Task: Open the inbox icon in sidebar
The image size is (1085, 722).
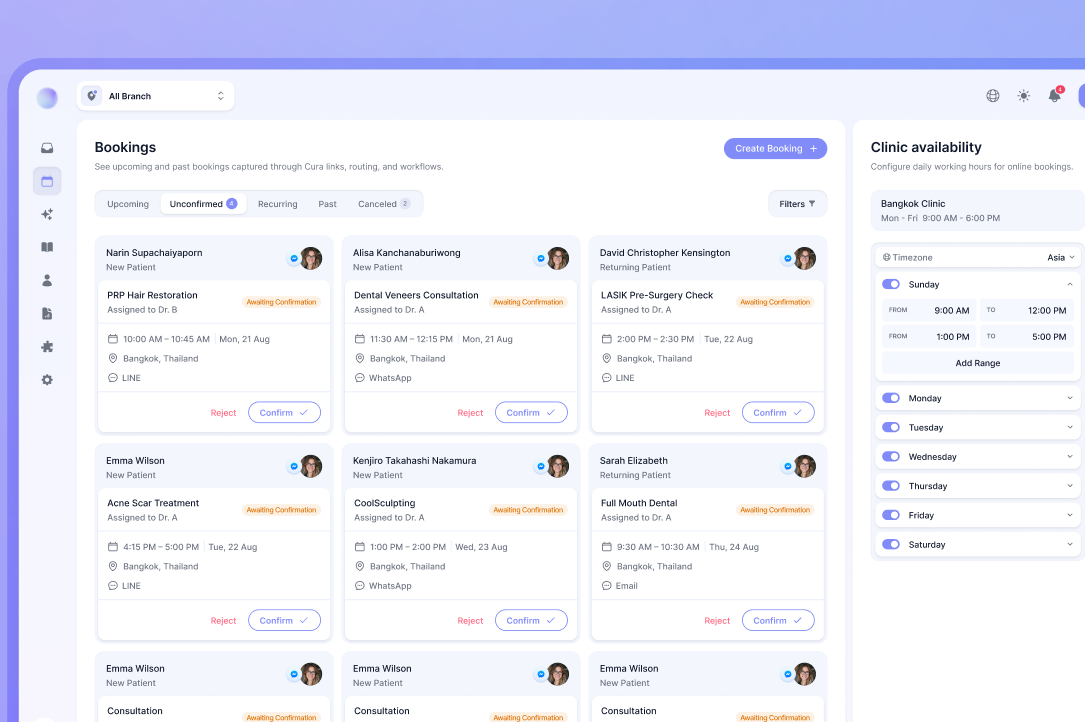Action: tap(47, 148)
